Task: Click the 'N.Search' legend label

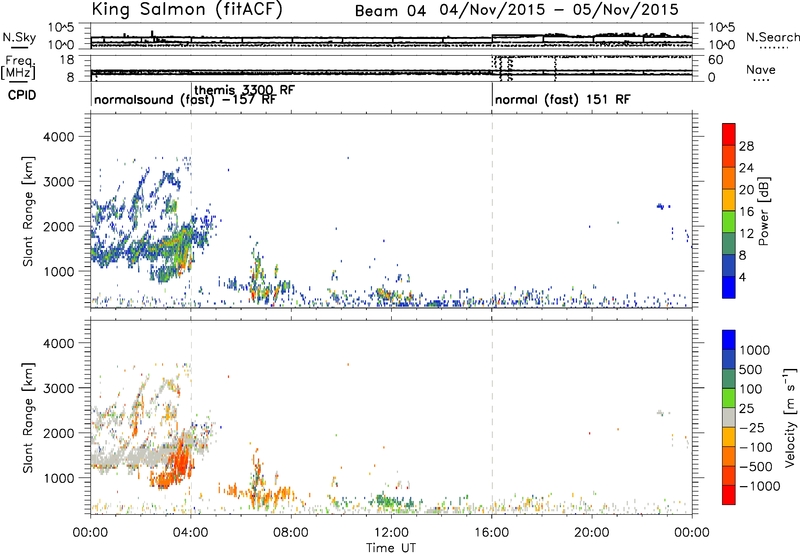Action: (772, 37)
